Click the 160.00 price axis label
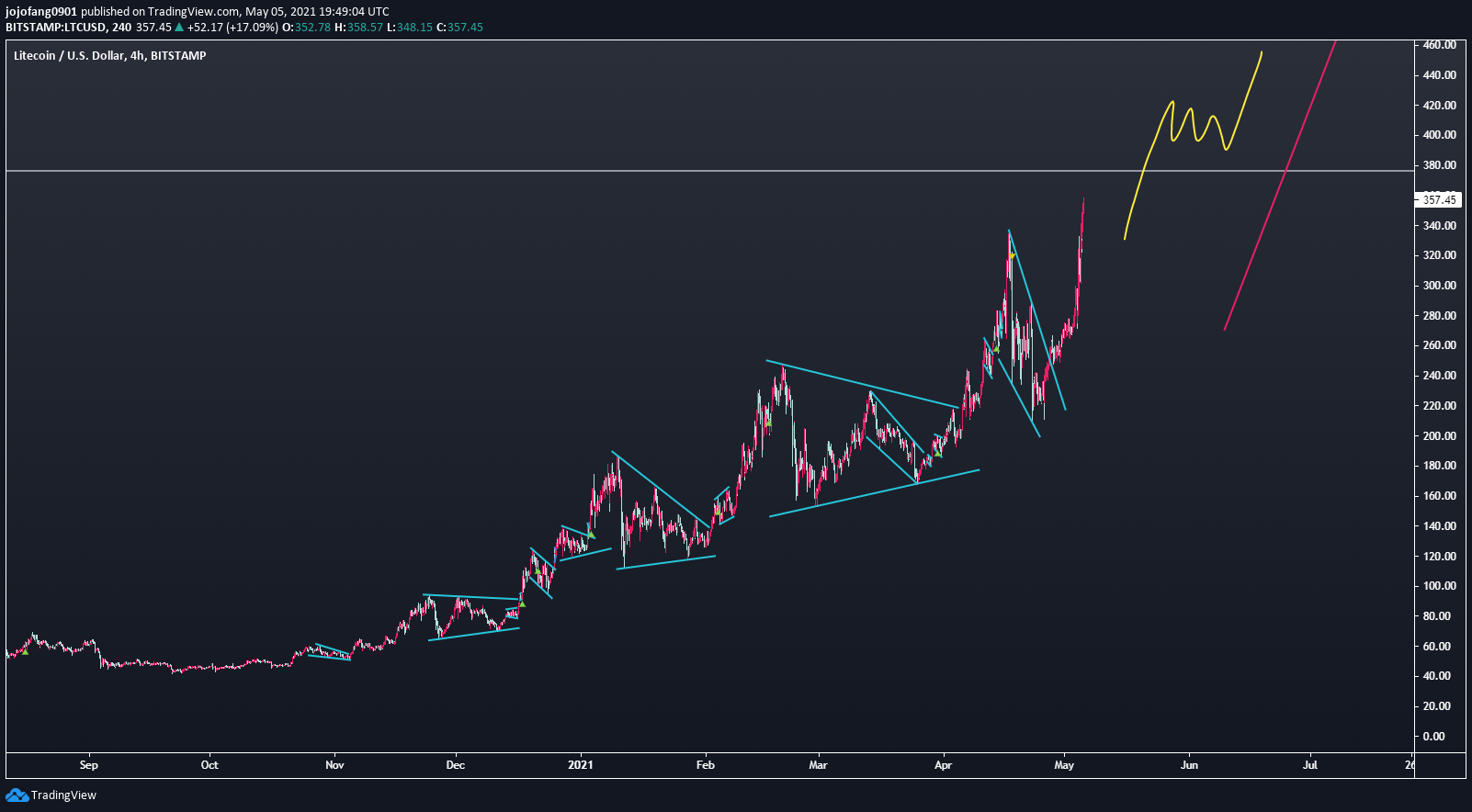The image size is (1472, 812). click(1439, 496)
